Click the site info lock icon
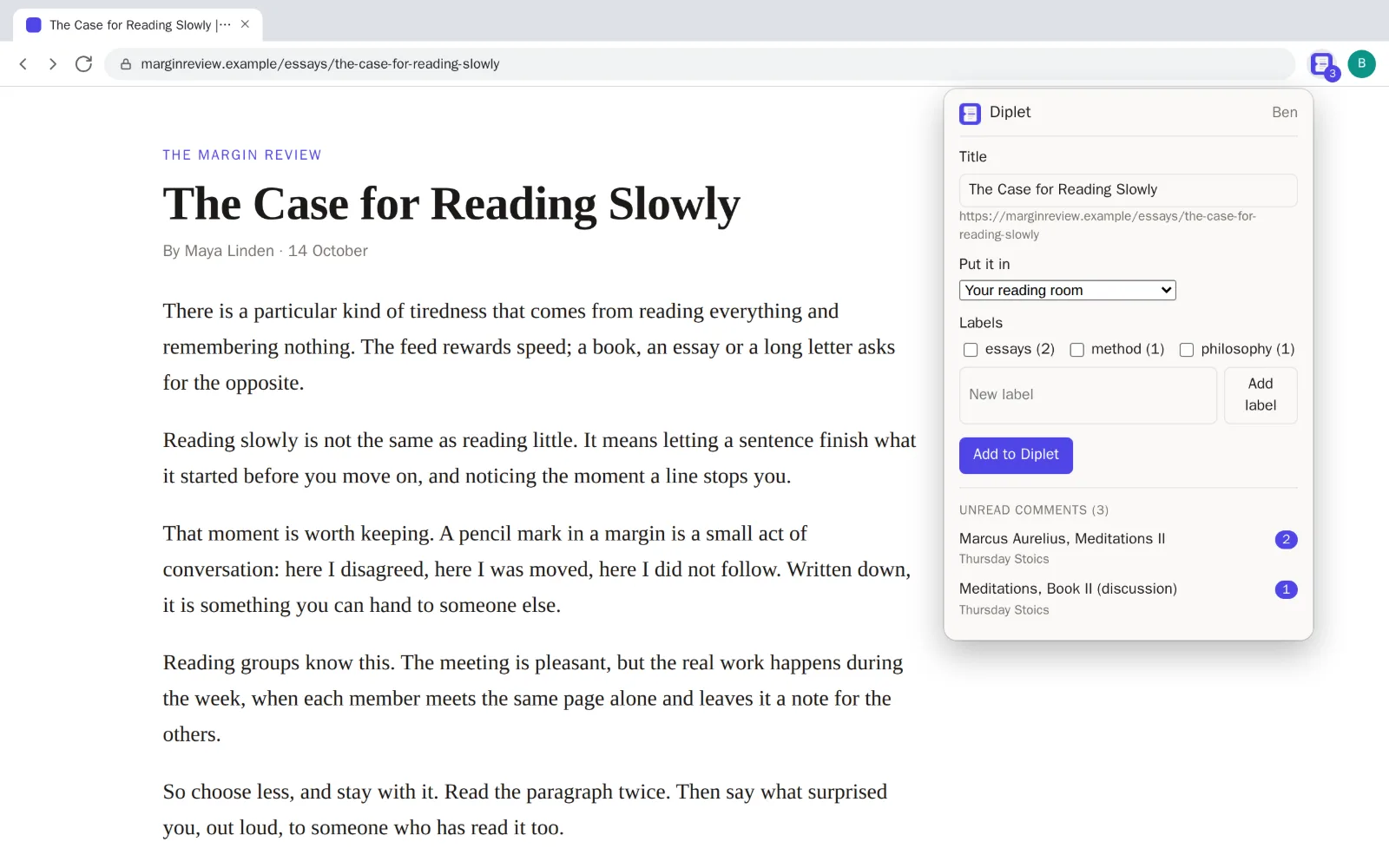This screenshot has width=1389, height=868. [126, 64]
